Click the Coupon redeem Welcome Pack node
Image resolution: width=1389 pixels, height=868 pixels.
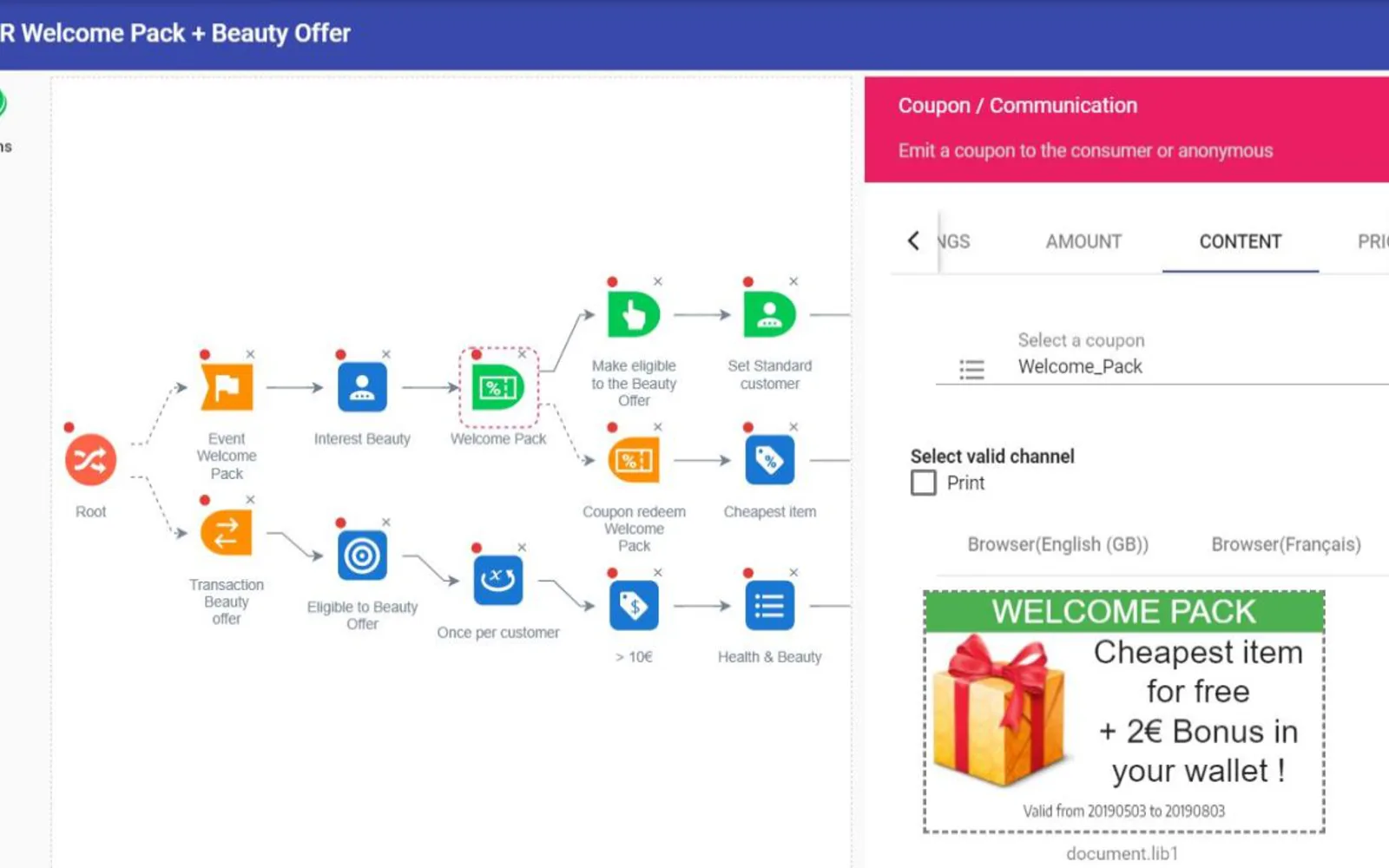coord(634,460)
